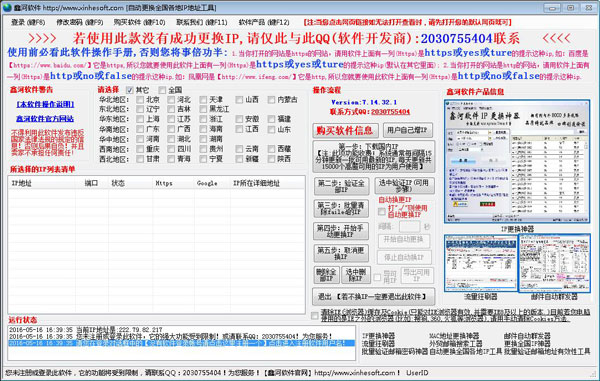Screen dimensions: 600x381
Task: Check the 广东 checkbox
Action: click(x=140, y=129)
